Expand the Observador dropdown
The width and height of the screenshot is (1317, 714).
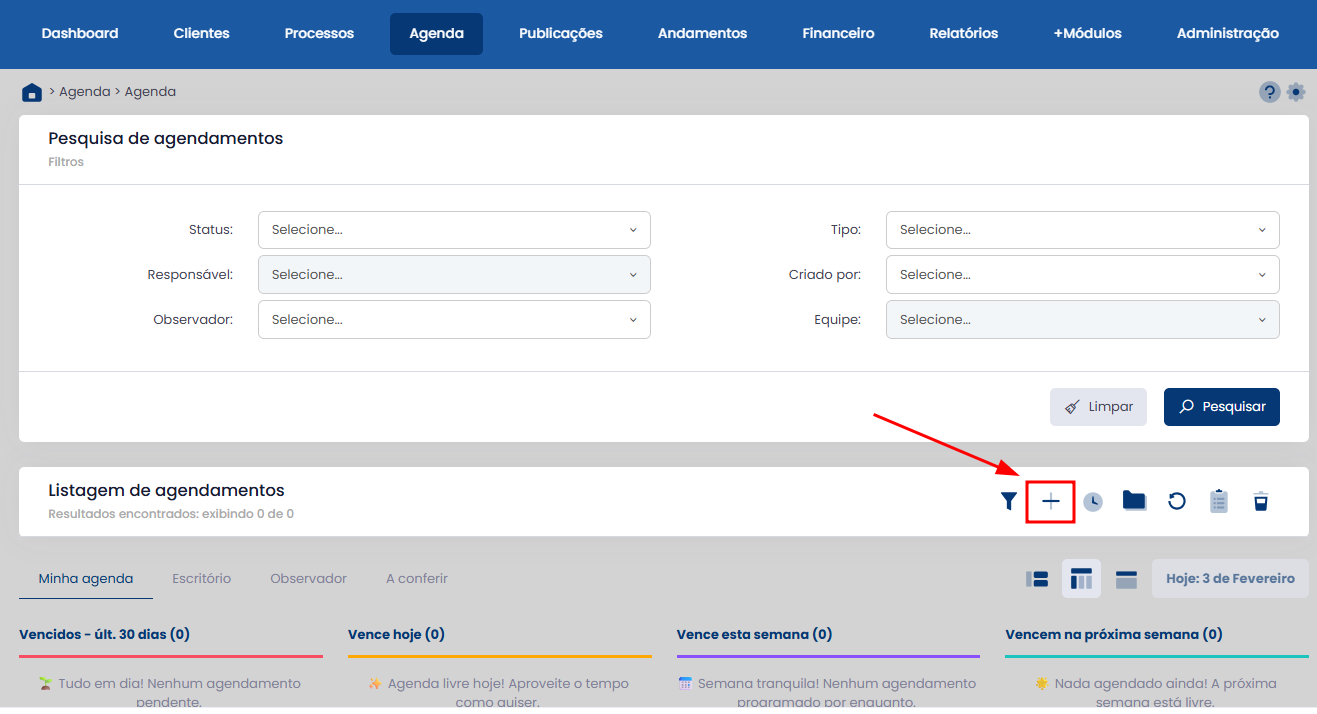[x=454, y=320]
